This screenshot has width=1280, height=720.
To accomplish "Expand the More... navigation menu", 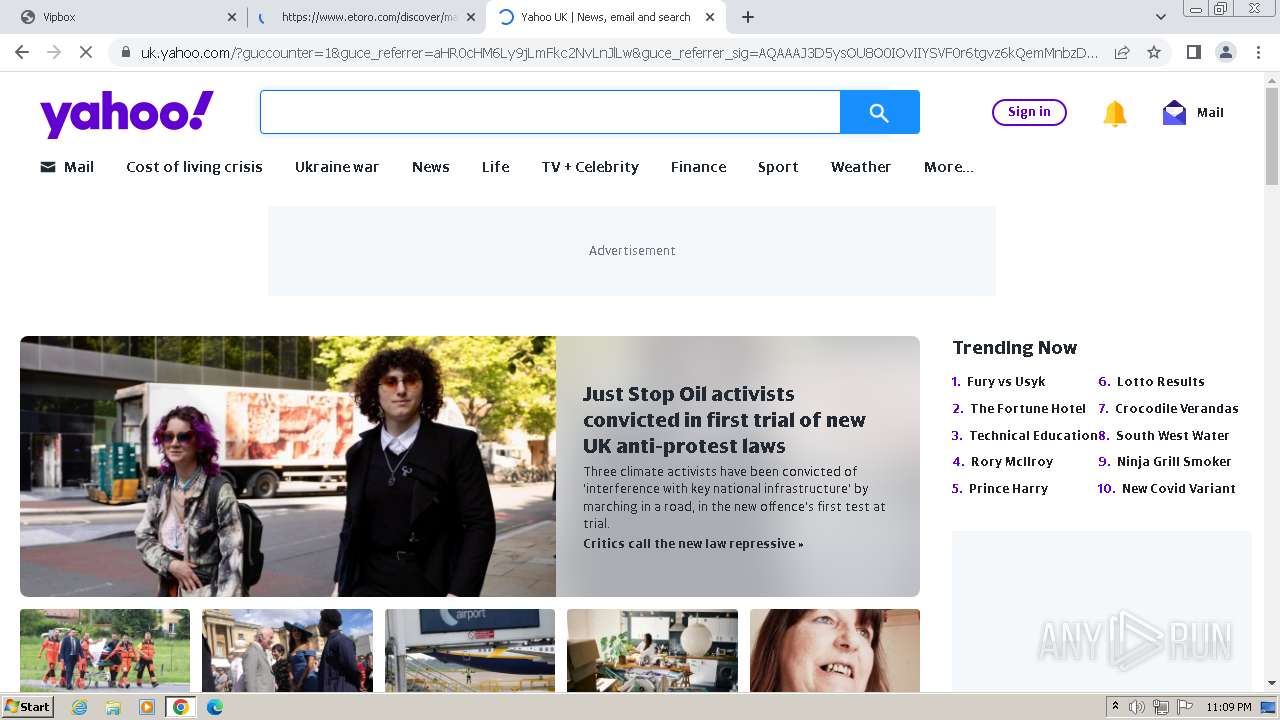I will pyautogui.click(x=949, y=167).
